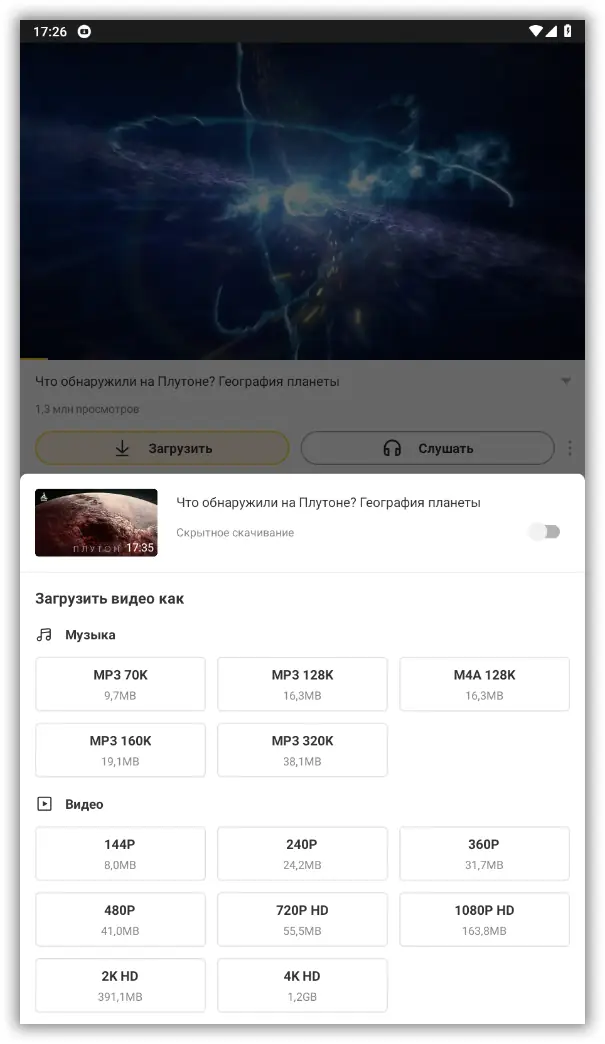Tap the battery icon in status bar
This screenshot has height=1044, width=605.
(567, 32)
